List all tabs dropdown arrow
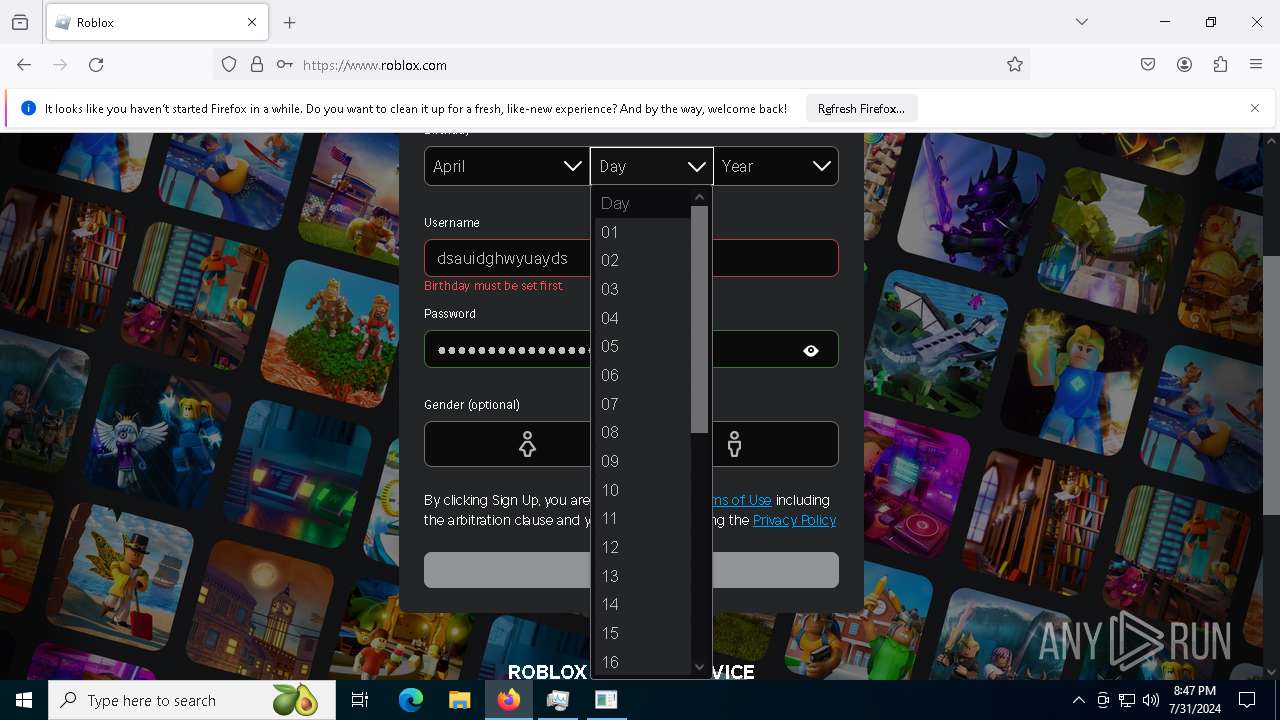The height and width of the screenshot is (720, 1280). tap(1082, 22)
